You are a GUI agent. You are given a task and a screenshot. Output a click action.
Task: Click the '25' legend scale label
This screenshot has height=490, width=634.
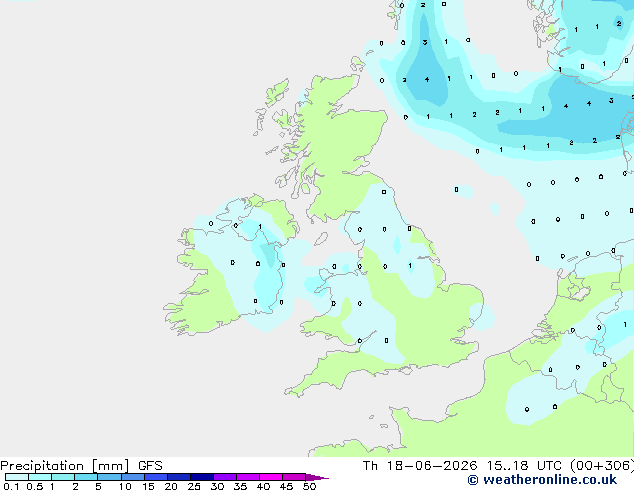[194, 486]
